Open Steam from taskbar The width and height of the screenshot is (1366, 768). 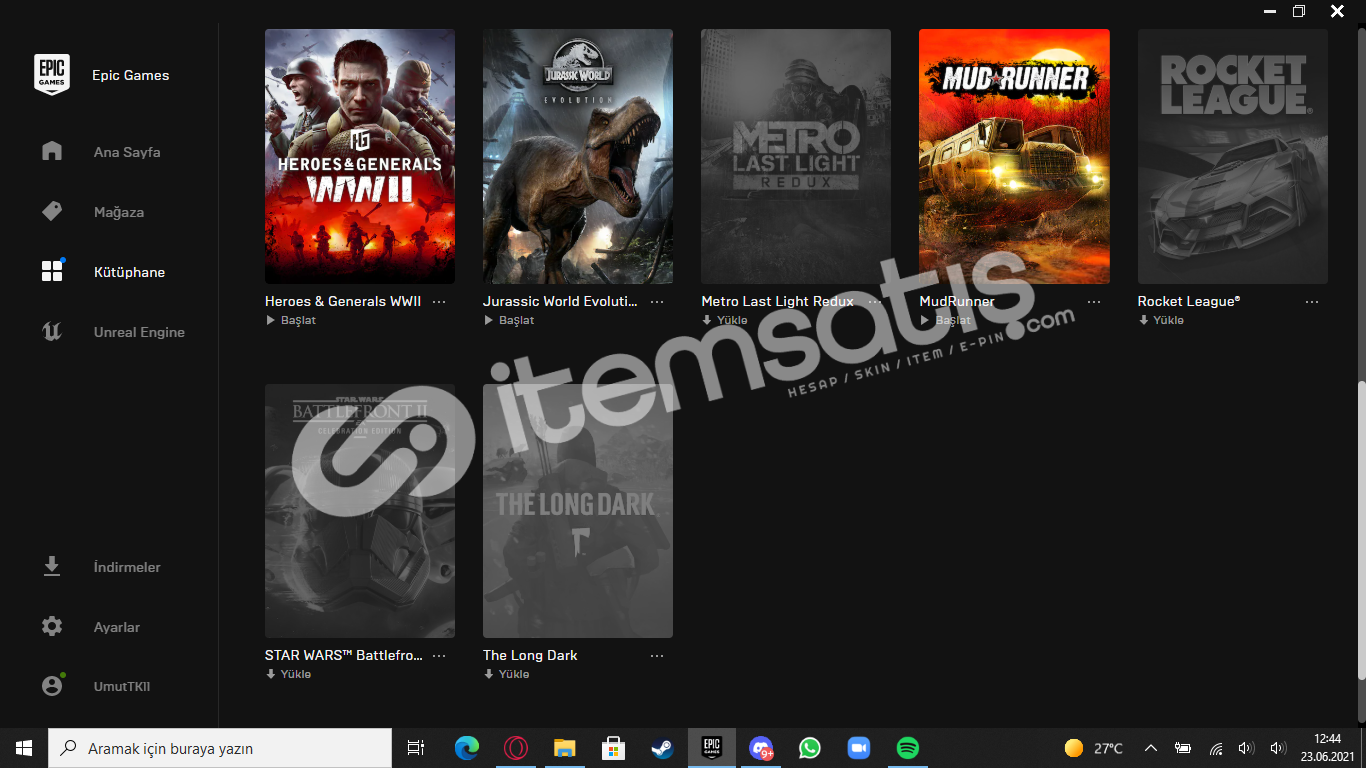(x=662, y=748)
